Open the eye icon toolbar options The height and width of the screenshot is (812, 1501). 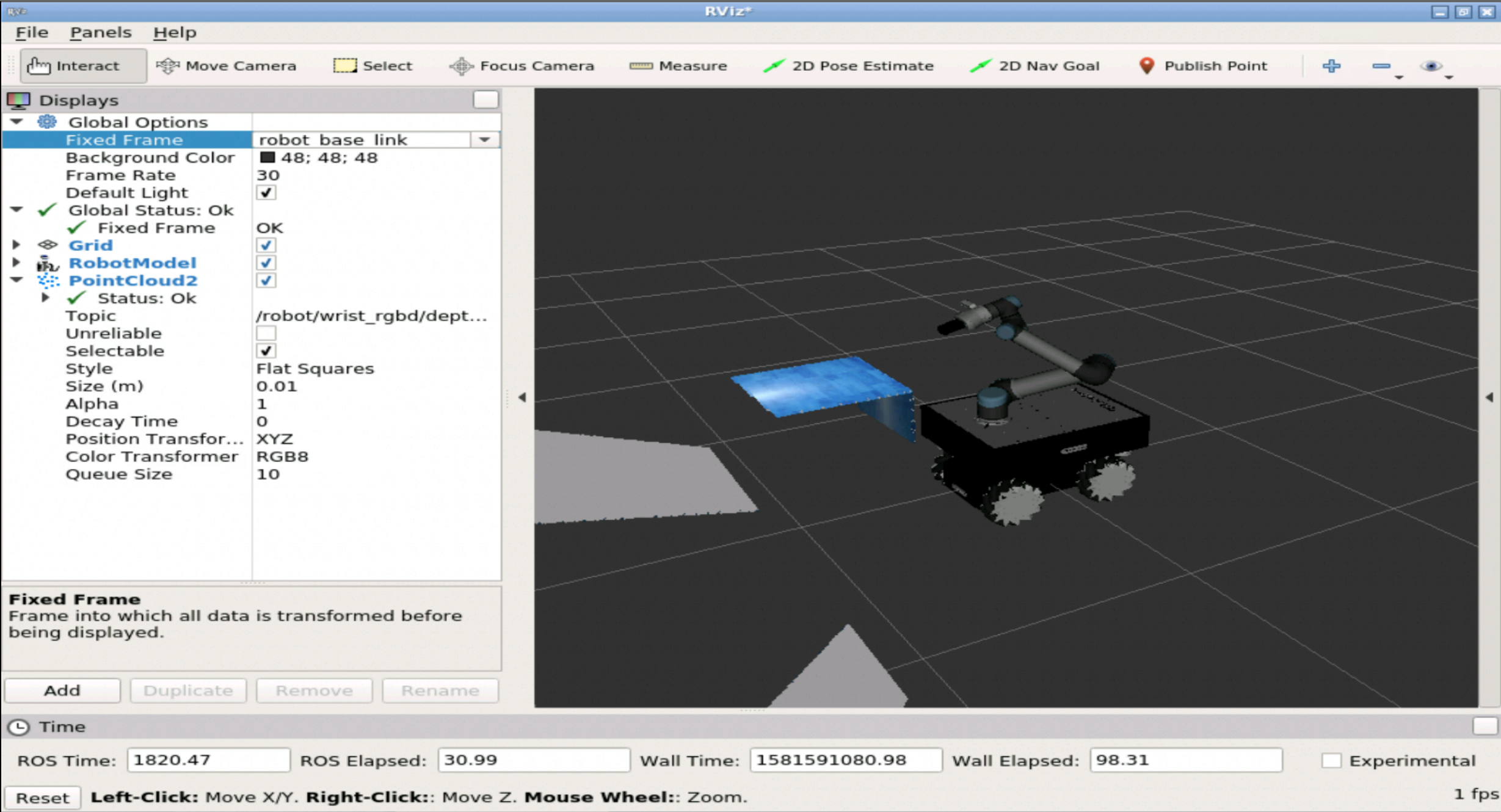tap(1431, 65)
